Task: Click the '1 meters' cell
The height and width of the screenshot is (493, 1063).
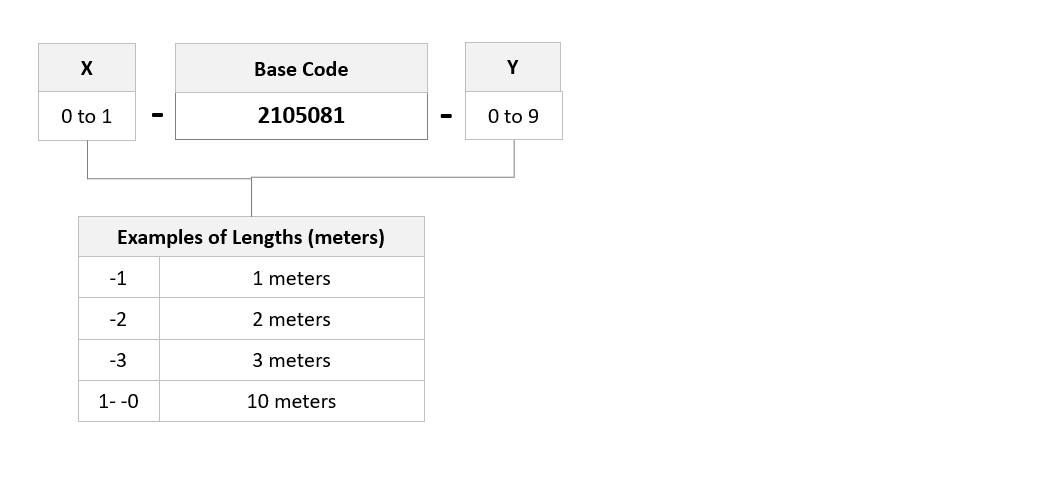Action: coord(292,277)
